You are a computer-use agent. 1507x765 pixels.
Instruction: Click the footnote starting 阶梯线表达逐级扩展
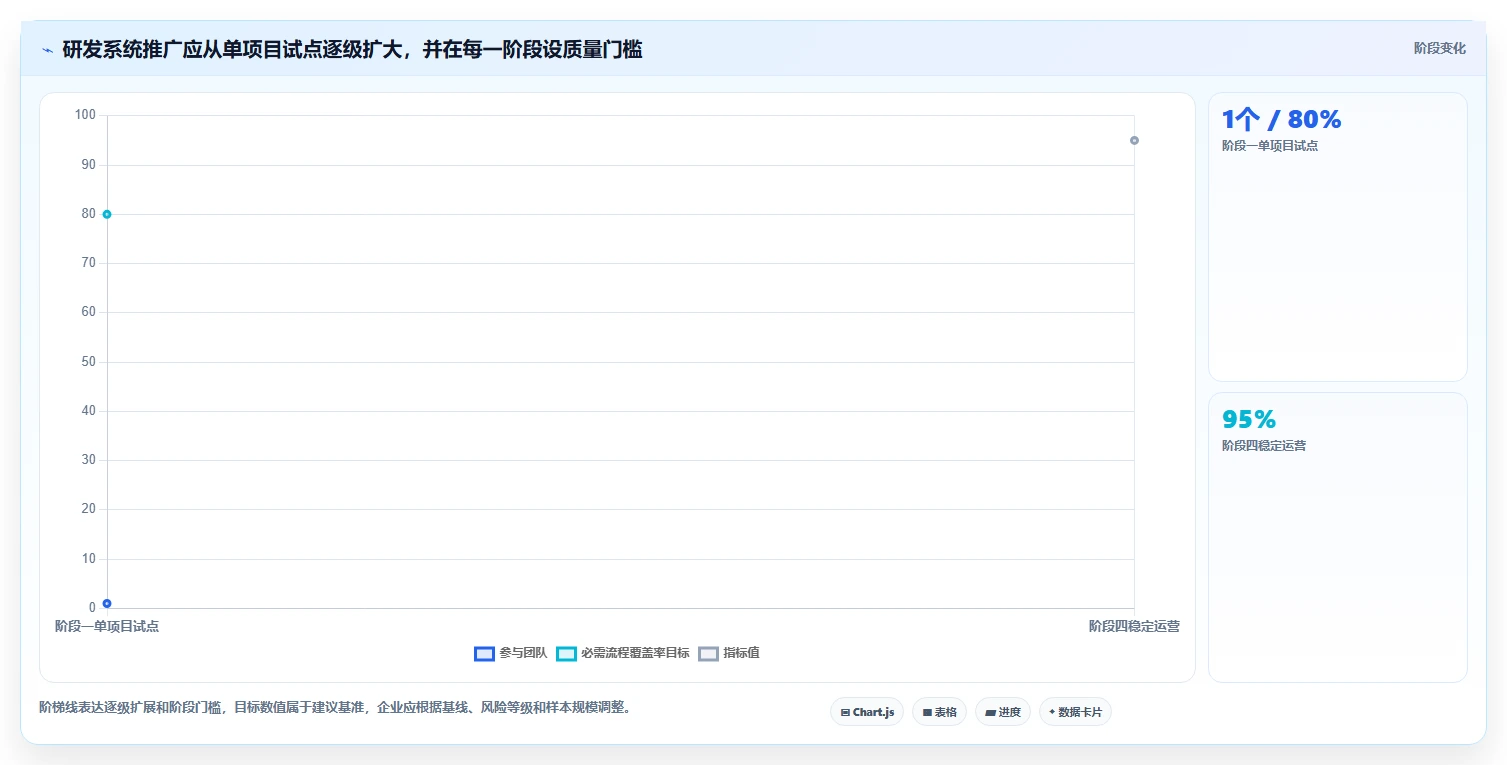335,707
